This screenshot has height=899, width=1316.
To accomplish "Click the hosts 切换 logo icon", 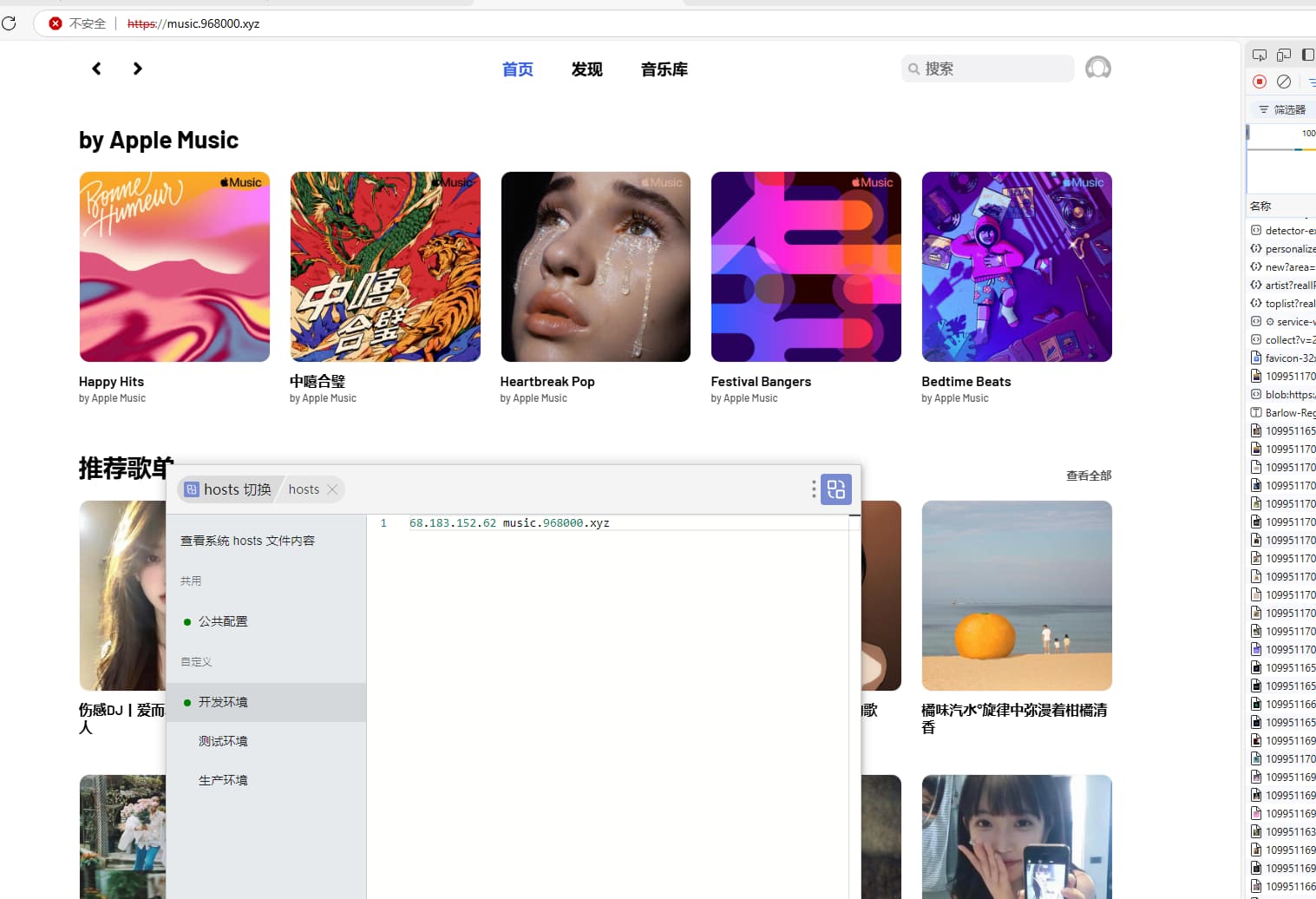I will click(x=192, y=489).
